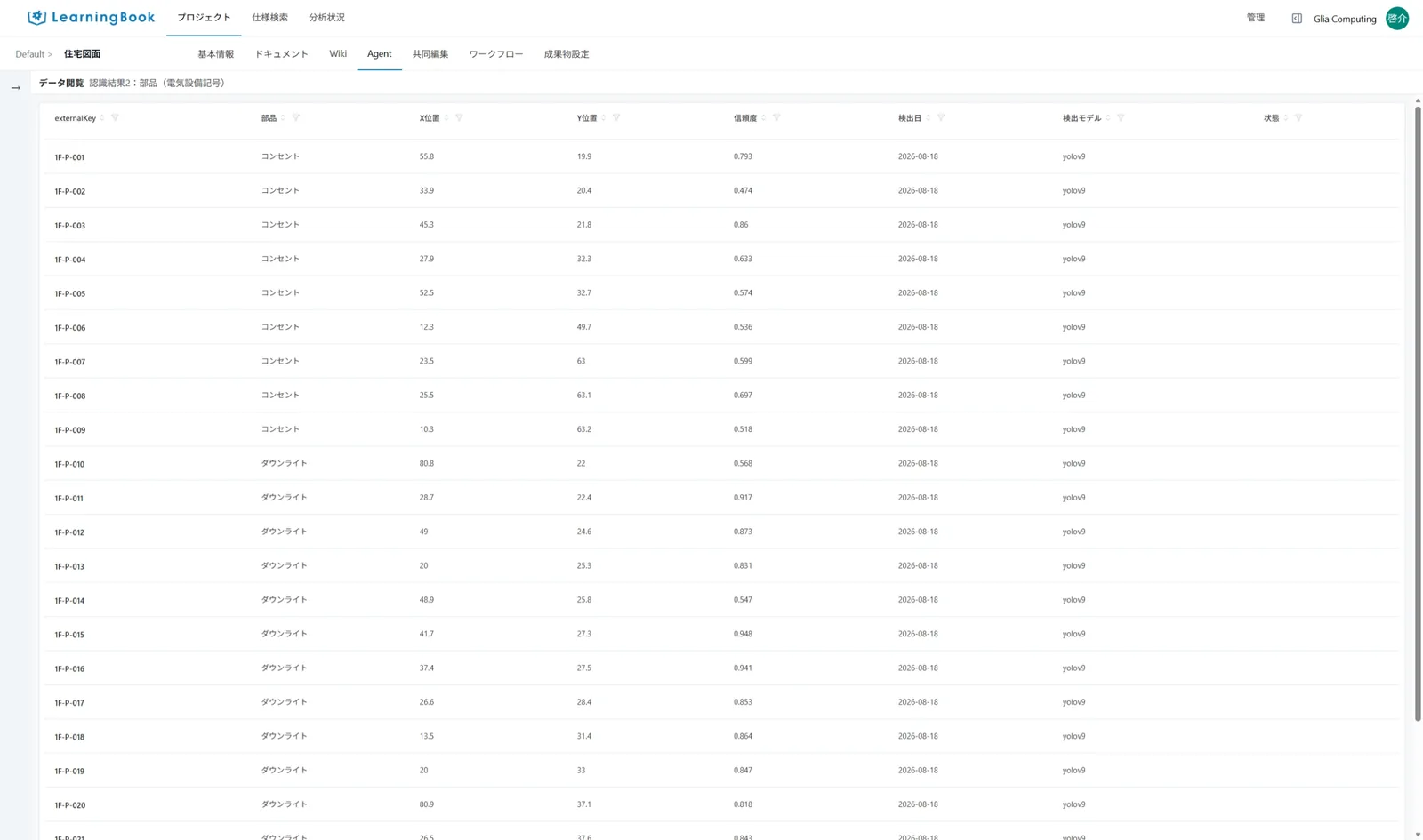The width and height of the screenshot is (1423, 840).
Task: Open the panel layout icon near Glia Computing
Action: pyautogui.click(x=1297, y=19)
